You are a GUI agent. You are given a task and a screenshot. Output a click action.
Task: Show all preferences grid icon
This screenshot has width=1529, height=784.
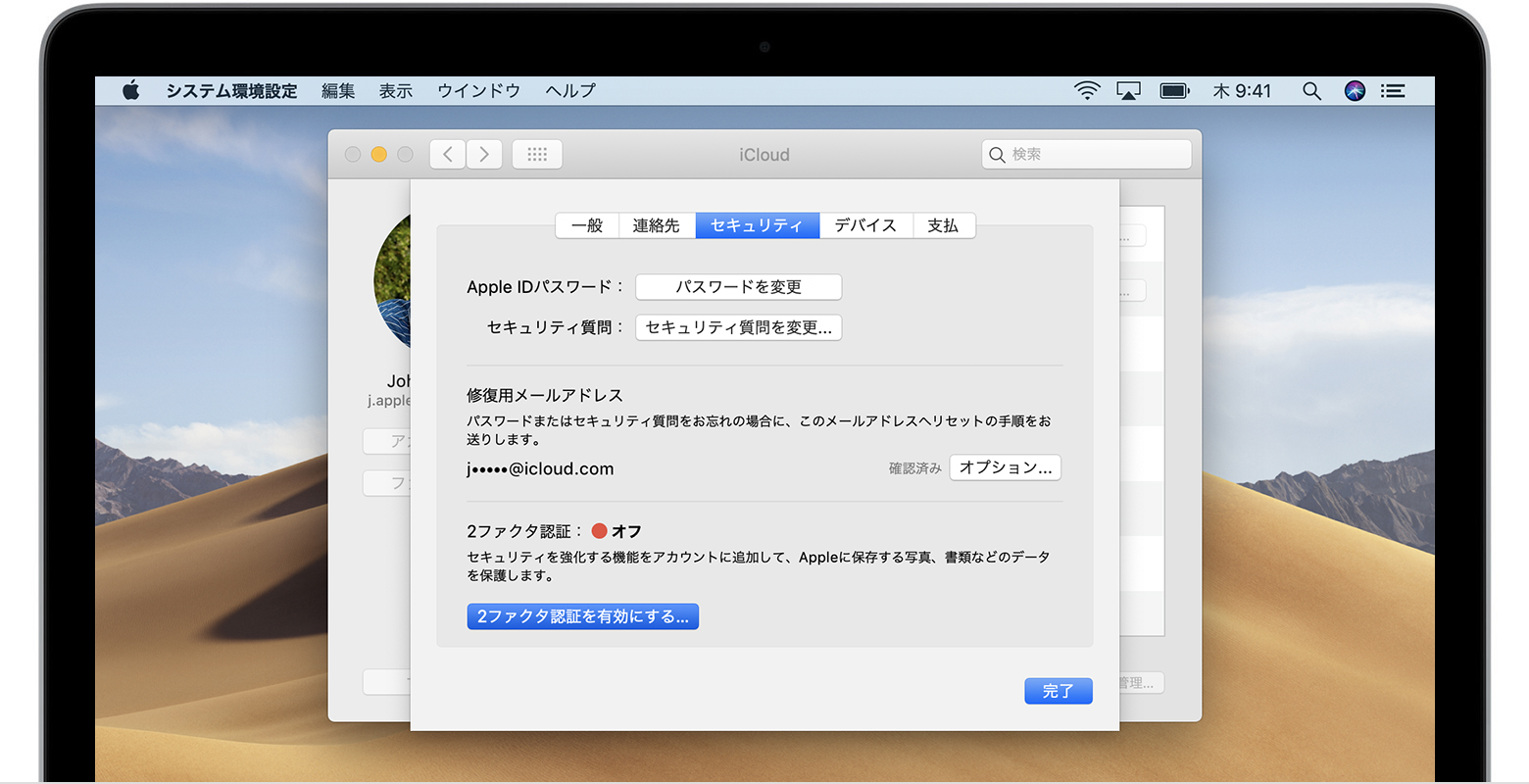pyautogui.click(x=537, y=155)
